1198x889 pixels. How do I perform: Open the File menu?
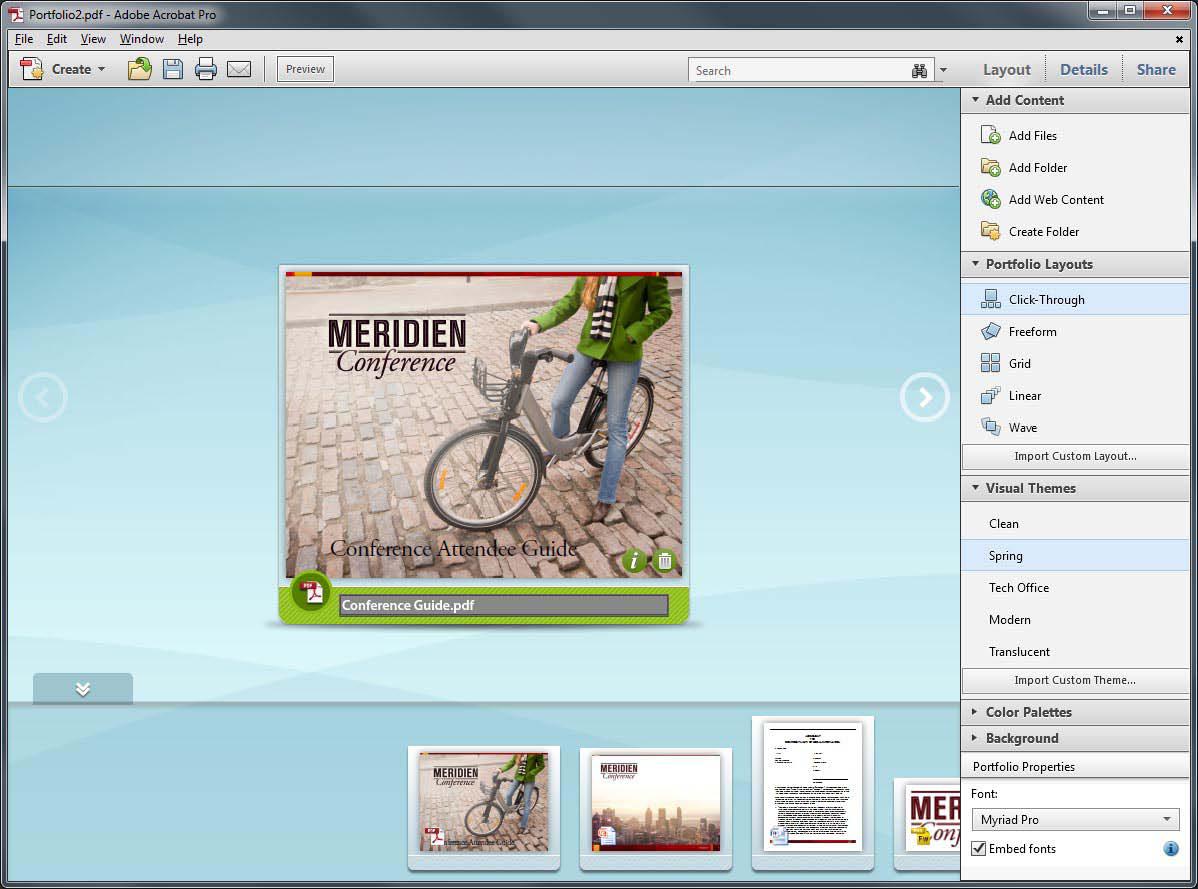[x=24, y=39]
